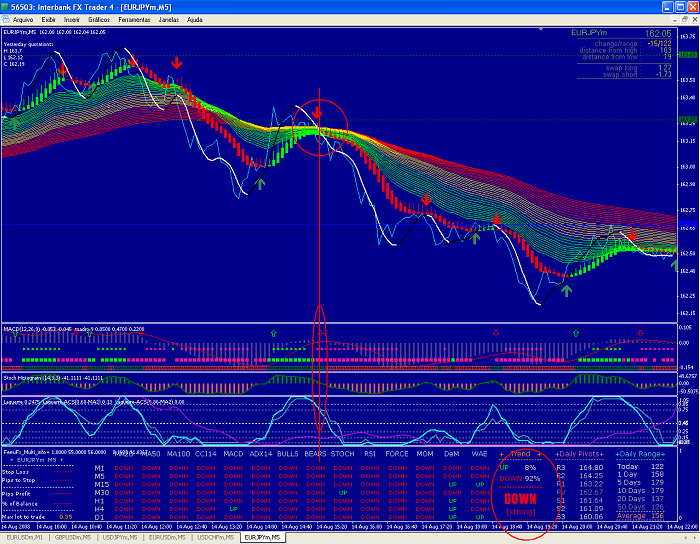The width and height of the screenshot is (700, 544).
Task: Click the Today 122 range row
Action: [640, 466]
